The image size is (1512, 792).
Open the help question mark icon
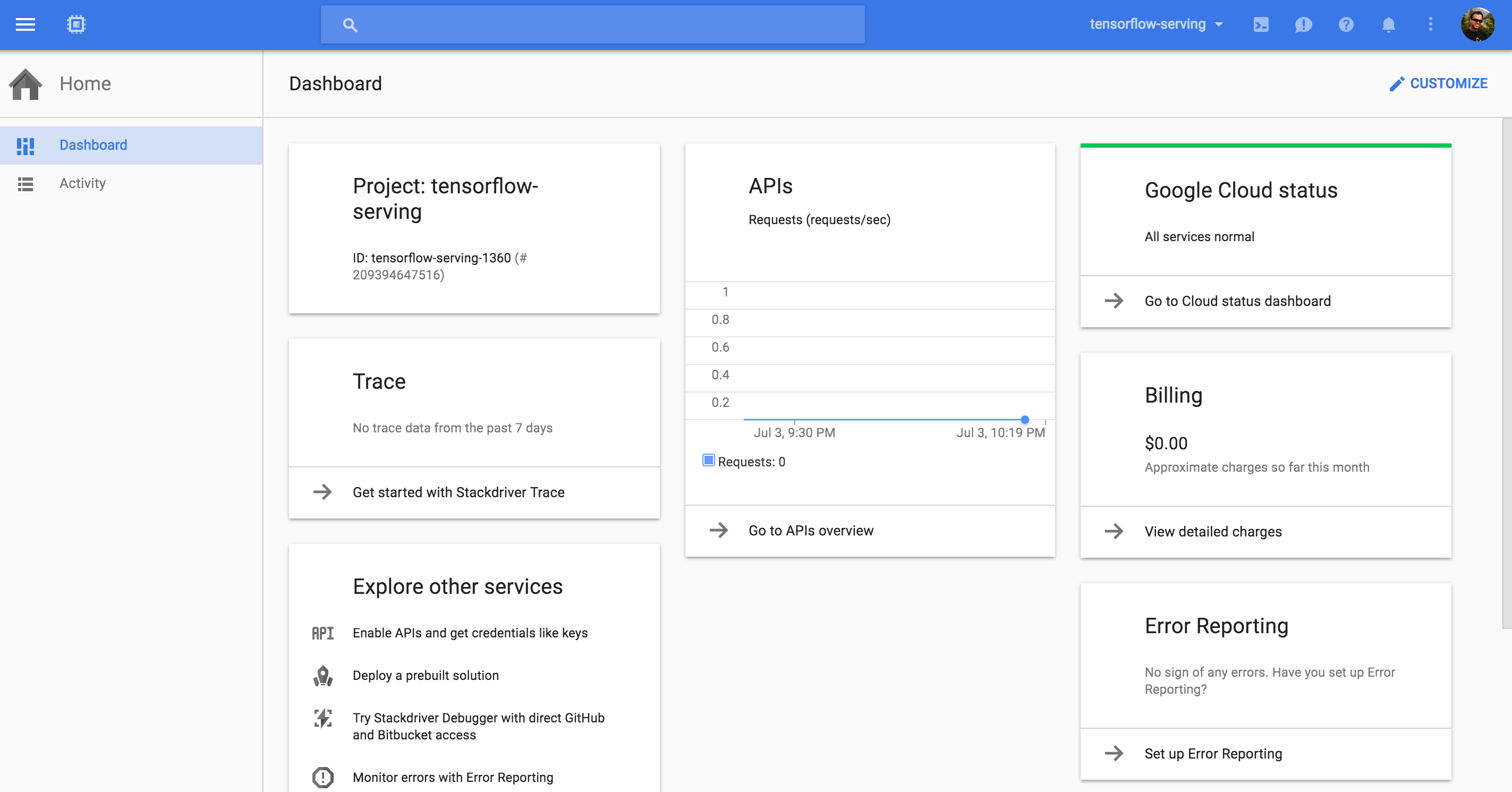pos(1346,24)
